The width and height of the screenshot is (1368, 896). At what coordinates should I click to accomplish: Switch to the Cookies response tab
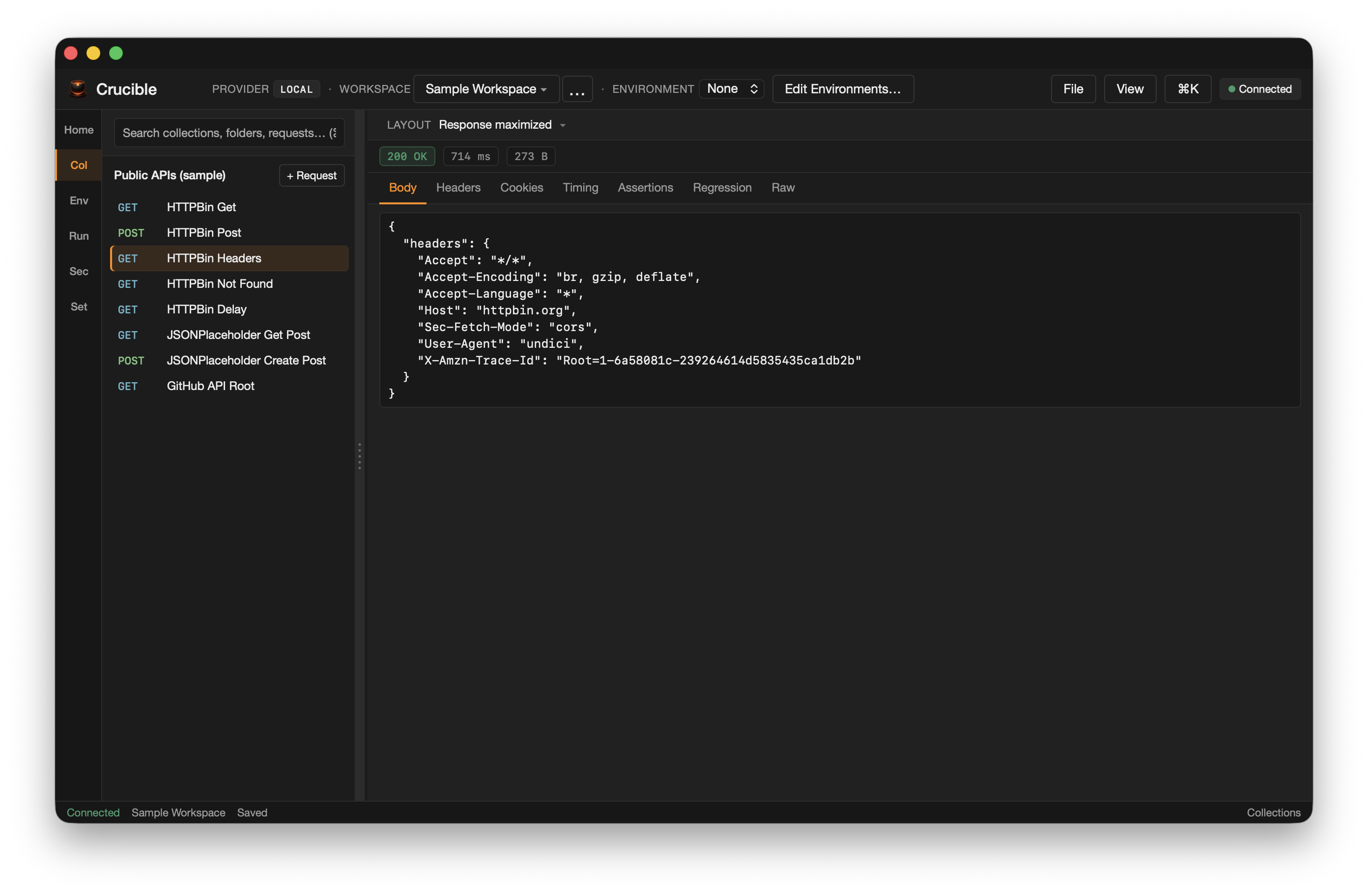521,187
